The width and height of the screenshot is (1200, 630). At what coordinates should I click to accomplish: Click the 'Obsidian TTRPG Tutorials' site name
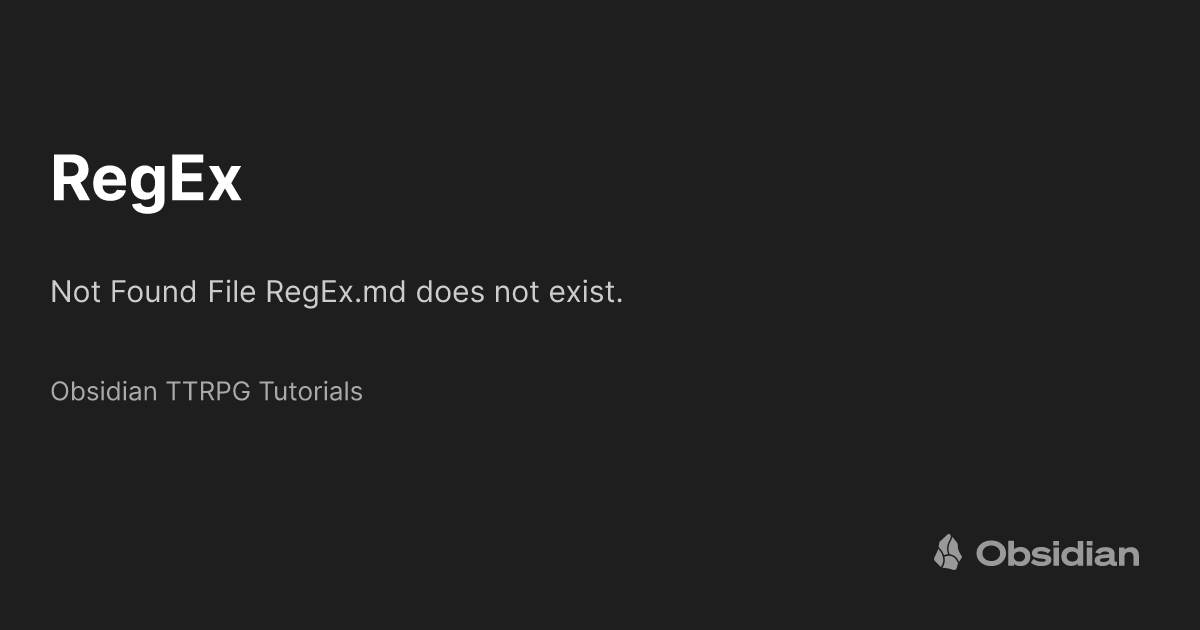pos(207,391)
